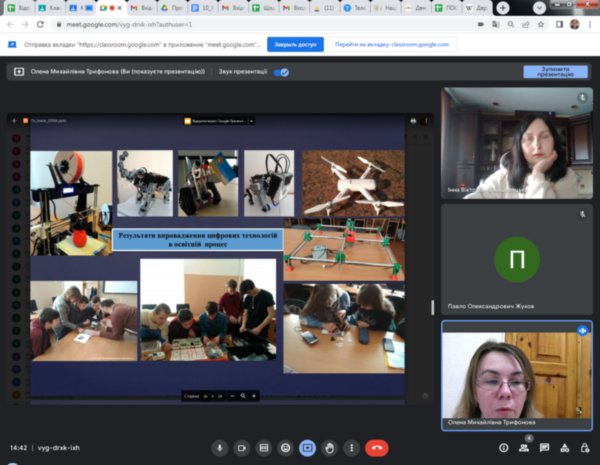The width and height of the screenshot is (600, 465).
Task: Open the emoji reactions panel
Action: coord(286,448)
